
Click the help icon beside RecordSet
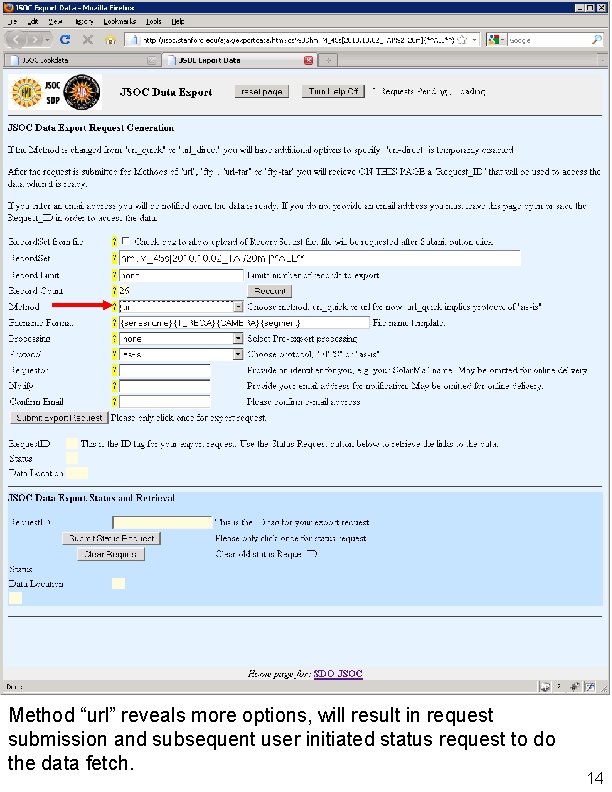pyautogui.click(x=114, y=258)
